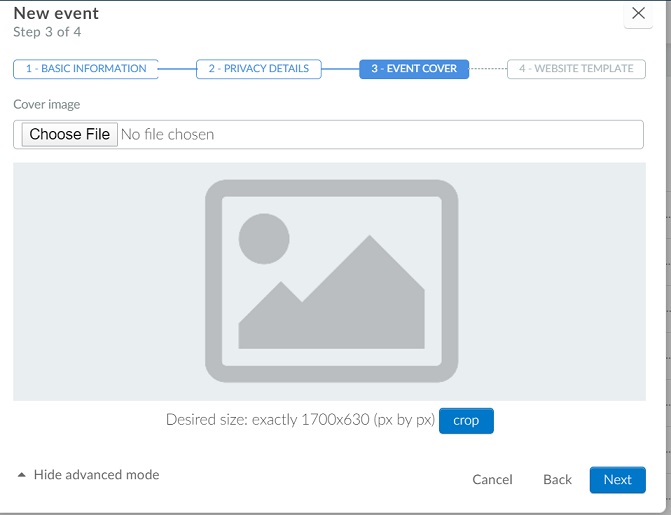Click the cover image placeholder picture
The height and width of the screenshot is (515, 671).
[332, 281]
